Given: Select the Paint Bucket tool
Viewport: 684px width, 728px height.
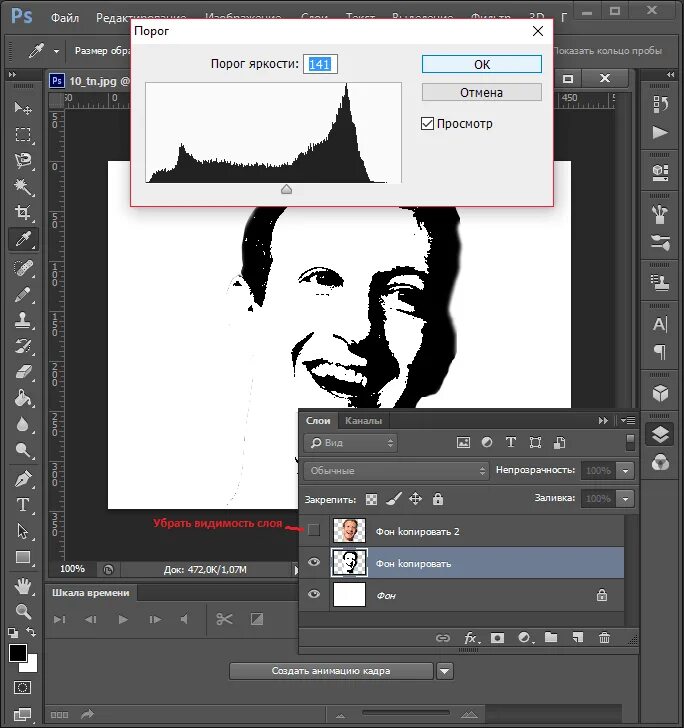Looking at the screenshot, I should [x=22, y=398].
